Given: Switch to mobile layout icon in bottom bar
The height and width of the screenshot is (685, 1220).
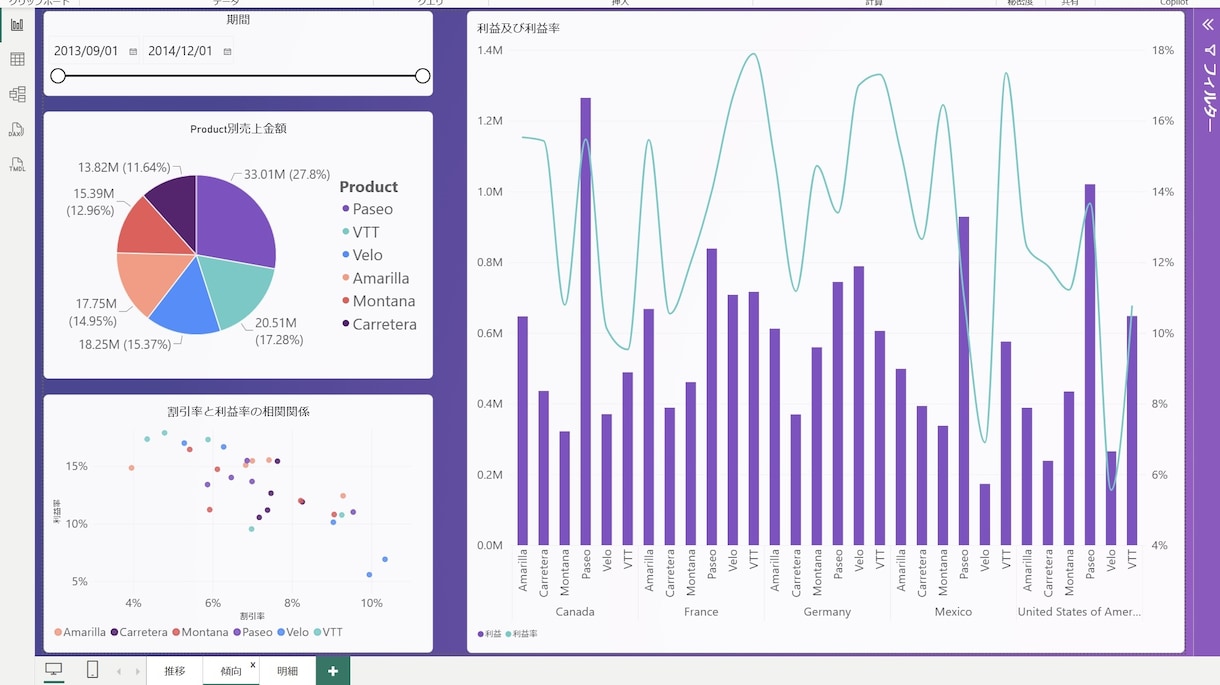Looking at the screenshot, I should 92,670.
